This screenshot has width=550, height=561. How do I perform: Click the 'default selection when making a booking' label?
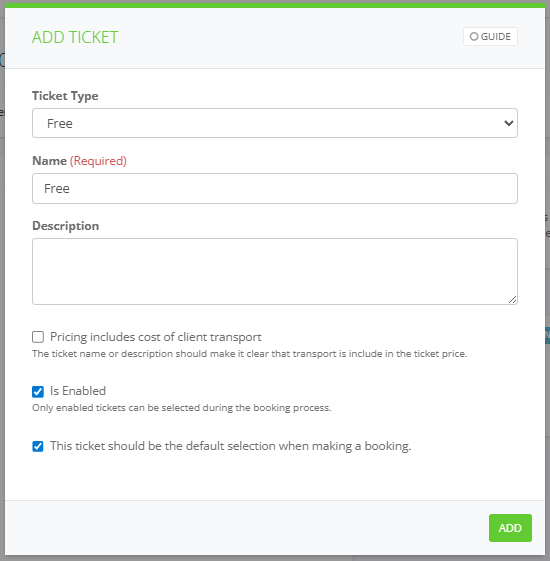(230, 446)
